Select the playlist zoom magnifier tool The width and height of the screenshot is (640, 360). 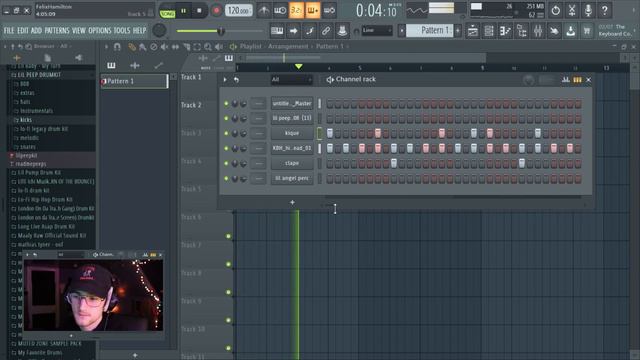pos(208,47)
